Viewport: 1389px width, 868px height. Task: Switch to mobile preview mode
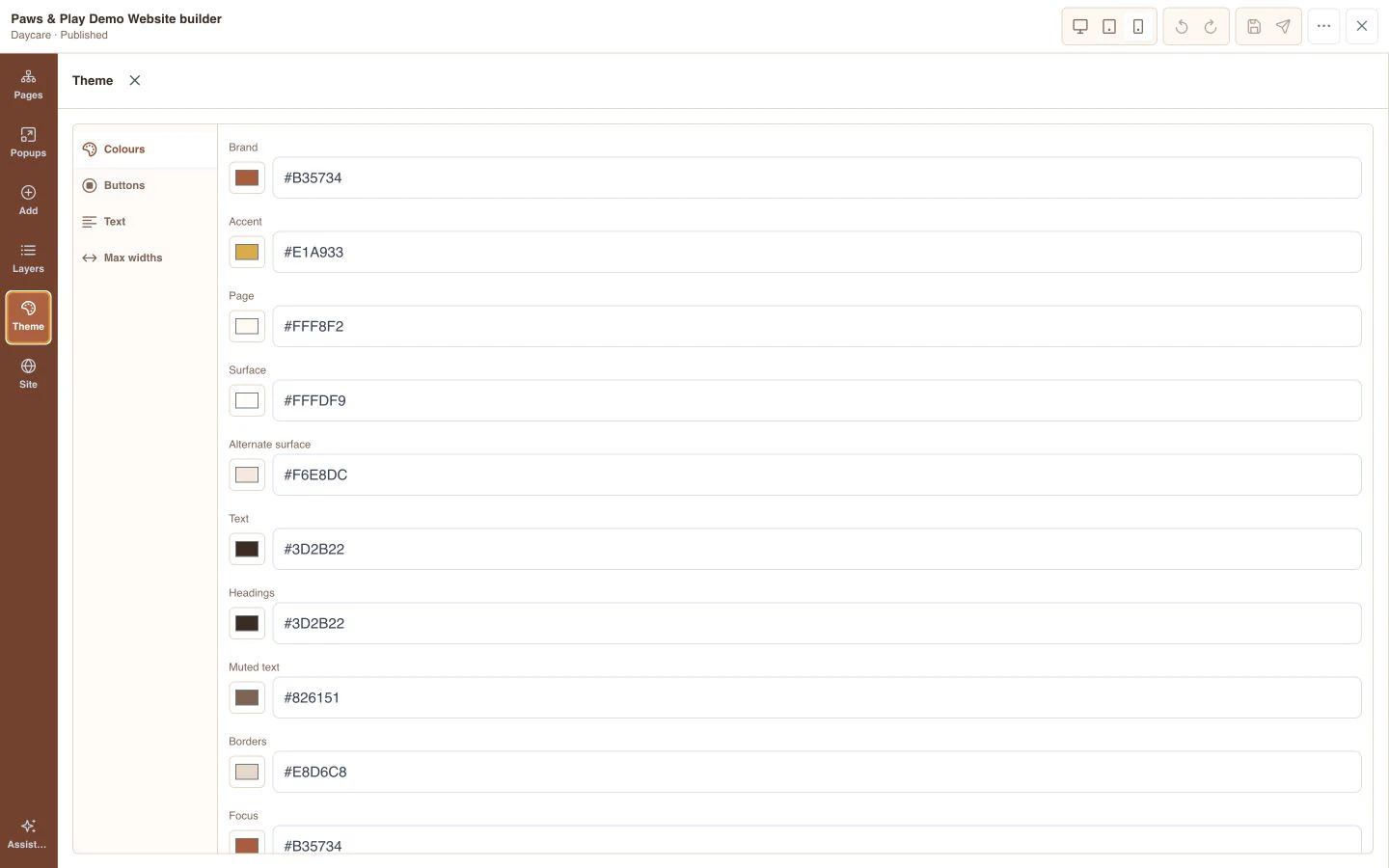tap(1138, 27)
